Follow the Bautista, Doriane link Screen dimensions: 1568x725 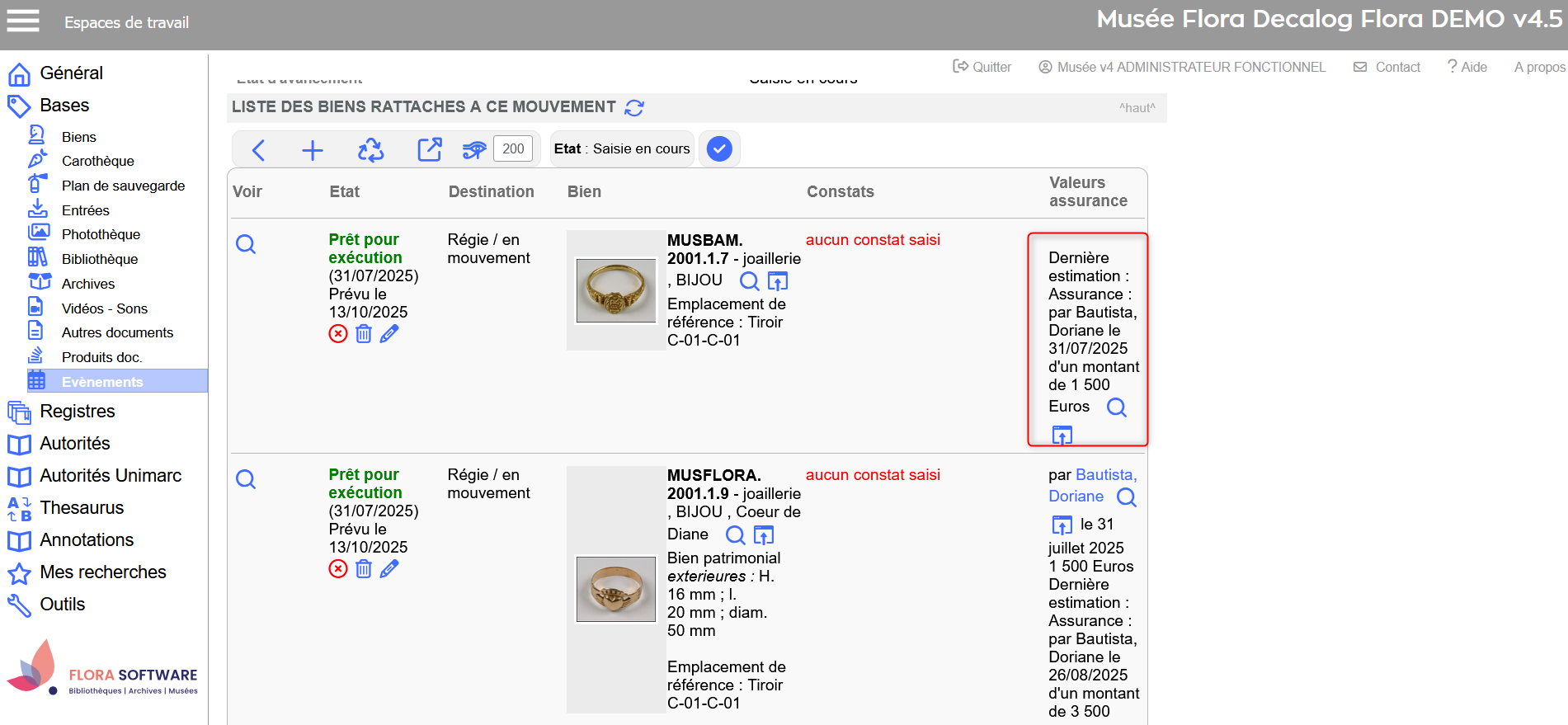point(1092,485)
